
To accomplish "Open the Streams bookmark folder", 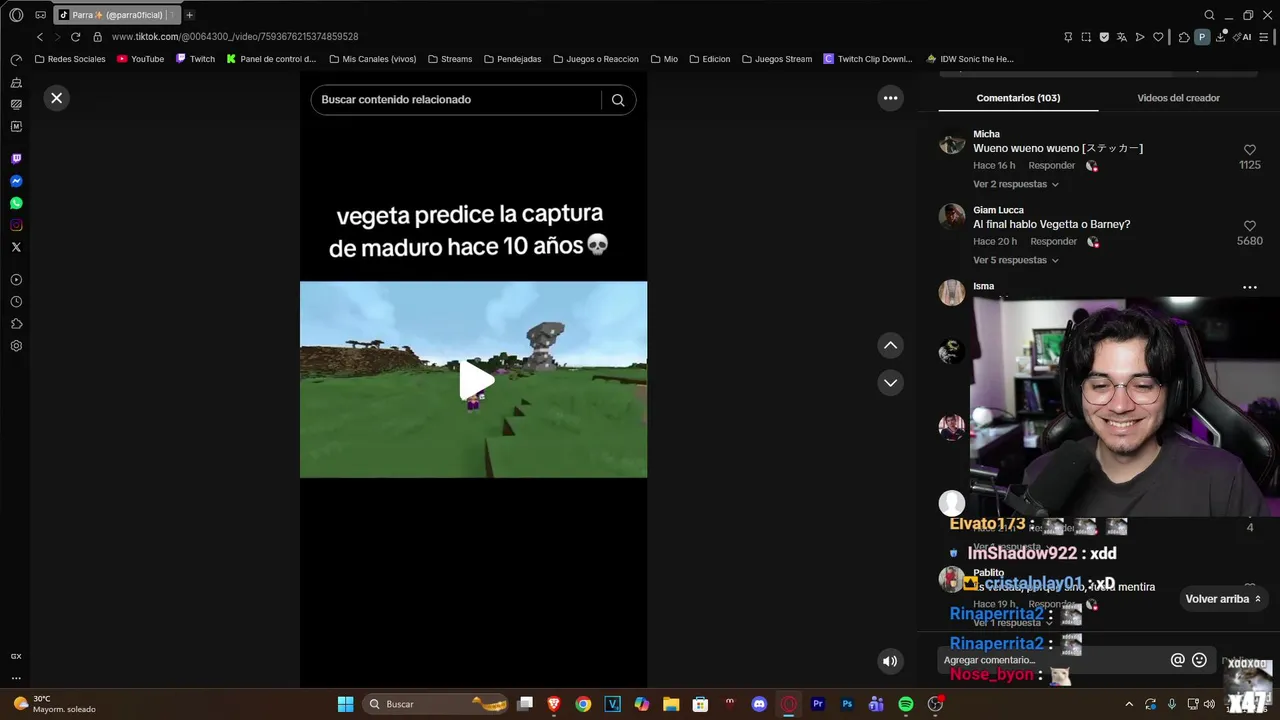I will click(450, 59).
